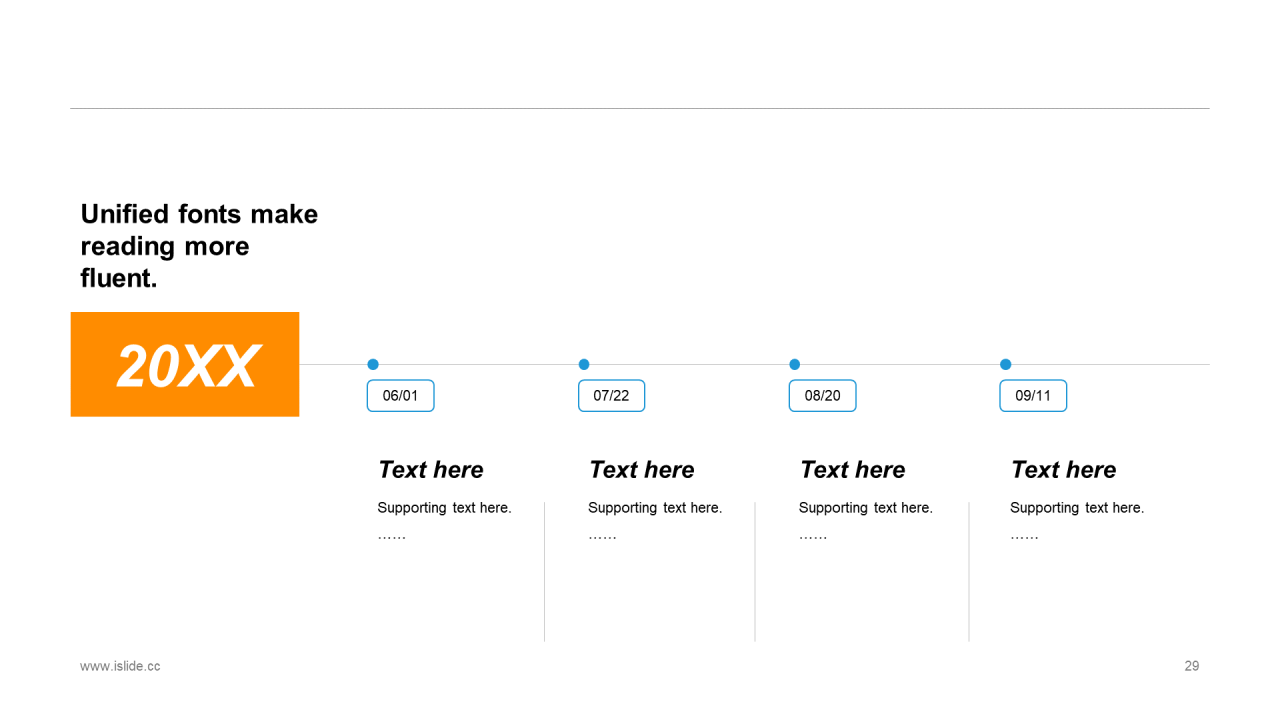Select the 09/11 date box
This screenshot has width=1280, height=720.
[x=1033, y=396]
